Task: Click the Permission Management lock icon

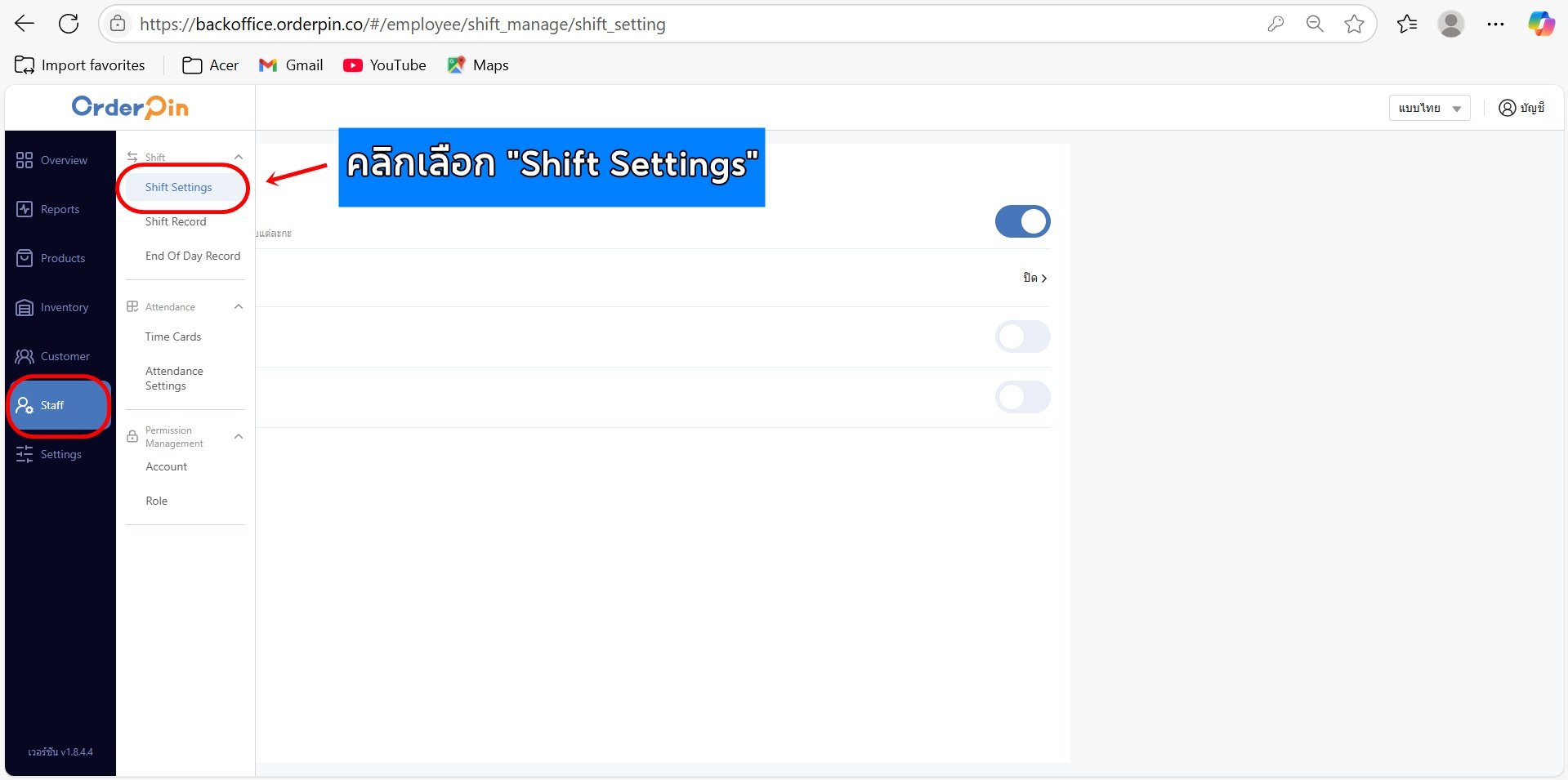Action: [x=132, y=436]
